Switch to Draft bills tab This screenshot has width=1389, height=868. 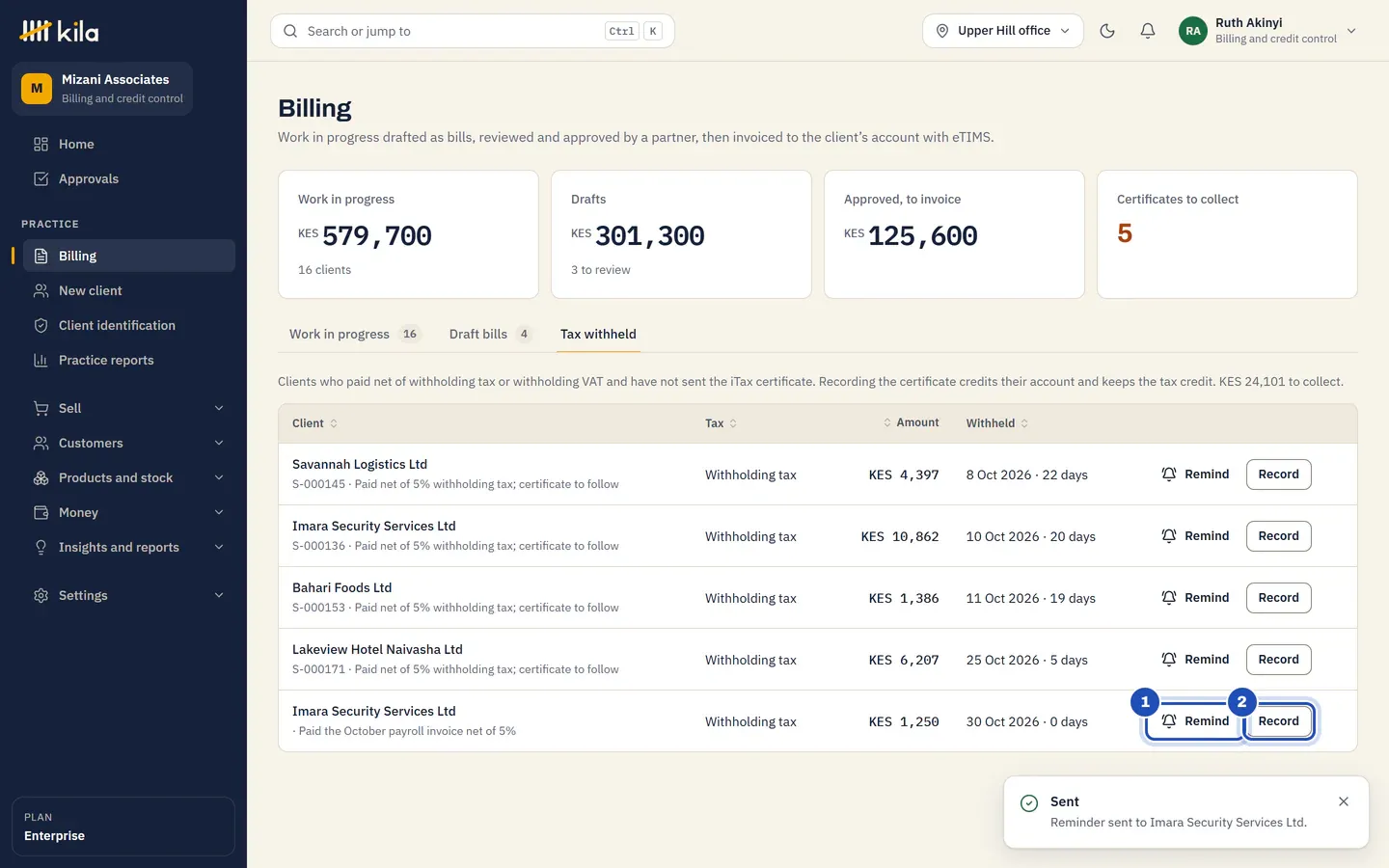pos(490,334)
